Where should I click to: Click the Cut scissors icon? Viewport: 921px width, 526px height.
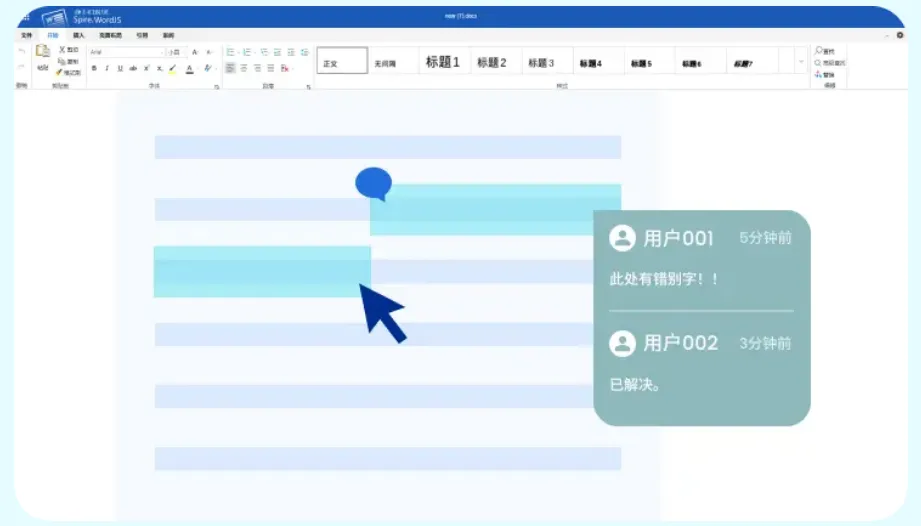click(62, 50)
